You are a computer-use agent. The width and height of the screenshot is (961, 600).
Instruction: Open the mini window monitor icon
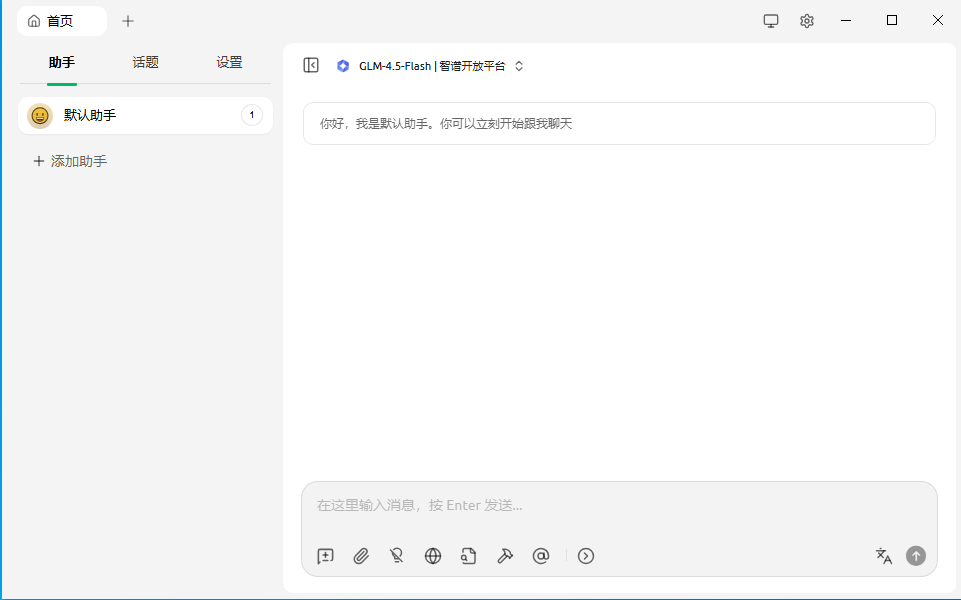click(x=770, y=20)
